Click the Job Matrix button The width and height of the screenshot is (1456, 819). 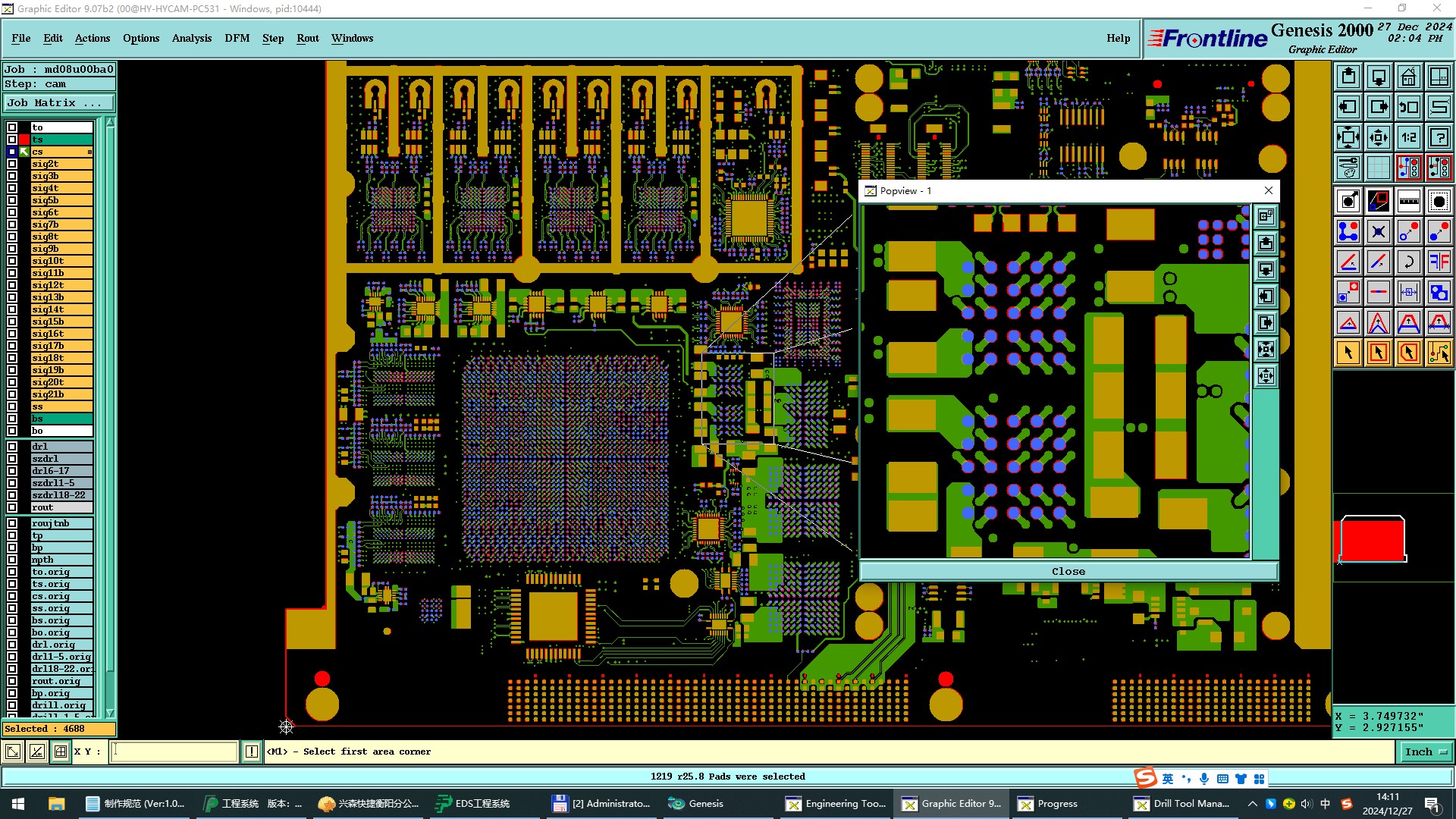pyautogui.click(x=59, y=103)
